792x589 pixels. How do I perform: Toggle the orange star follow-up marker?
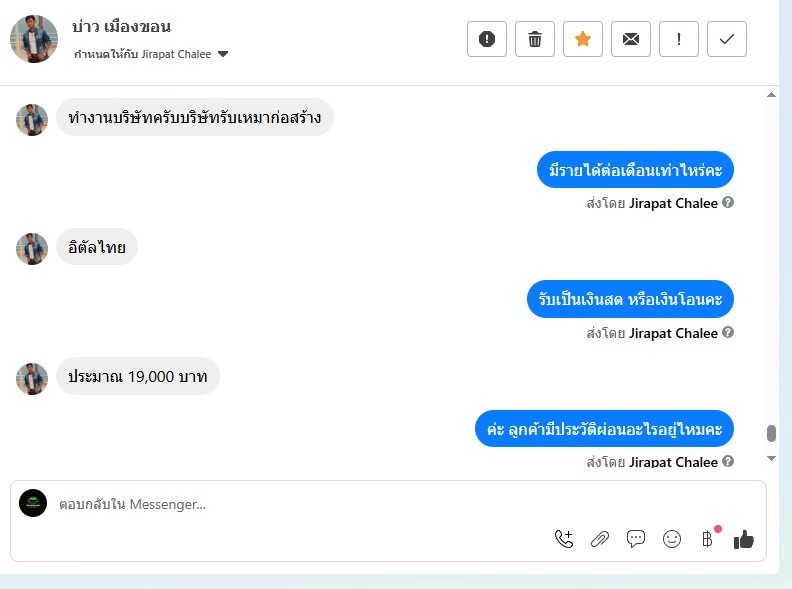[582, 39]
